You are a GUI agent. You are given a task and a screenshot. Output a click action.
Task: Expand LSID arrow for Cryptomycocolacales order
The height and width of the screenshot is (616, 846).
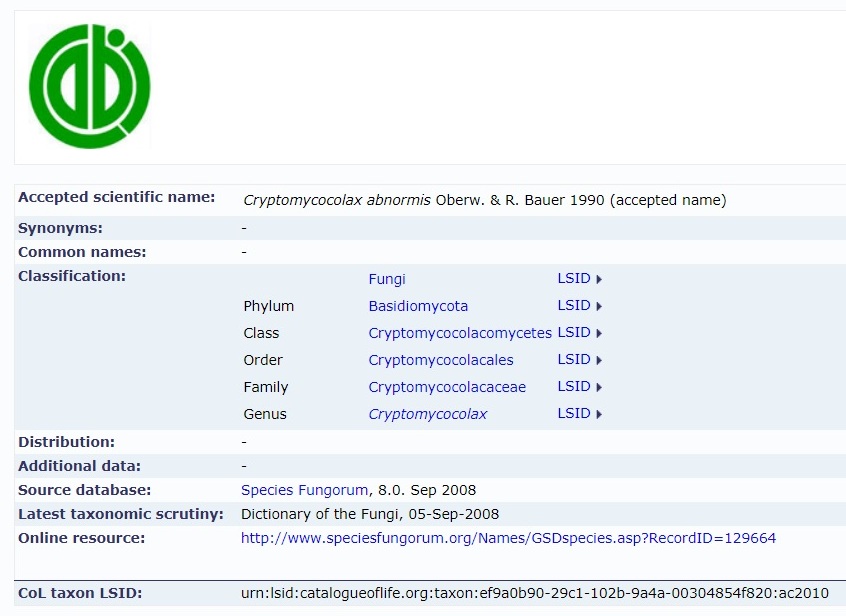[x=599, y=360]
